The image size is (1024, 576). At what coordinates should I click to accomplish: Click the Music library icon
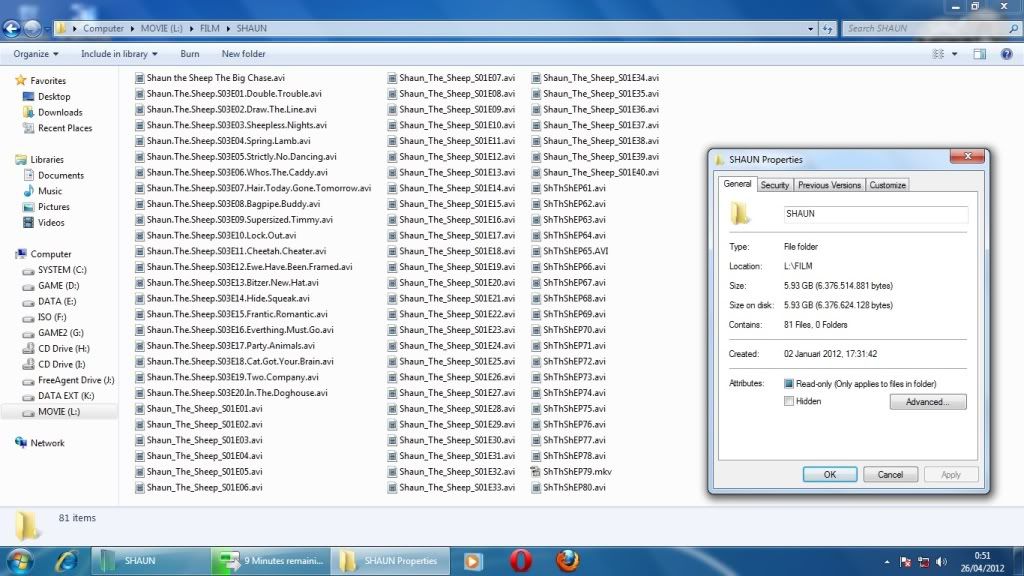[29, 191]
